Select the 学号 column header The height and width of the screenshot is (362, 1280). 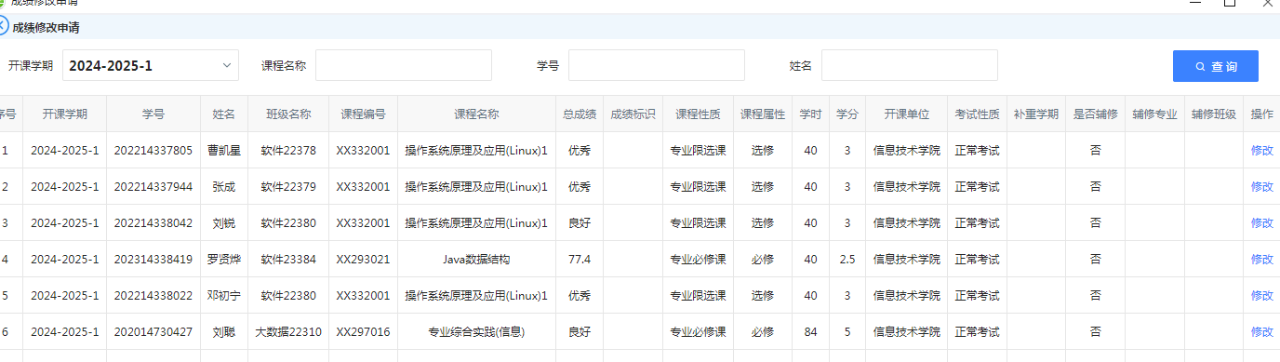[x=153, y=114]
